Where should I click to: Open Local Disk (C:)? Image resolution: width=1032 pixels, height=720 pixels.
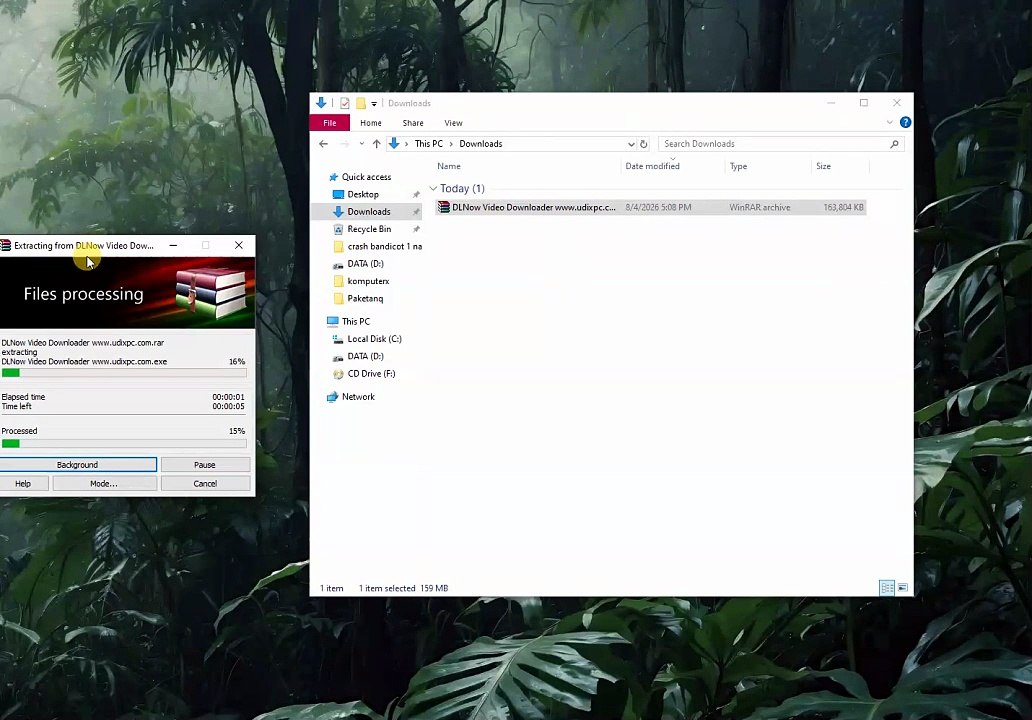(374, 338)
